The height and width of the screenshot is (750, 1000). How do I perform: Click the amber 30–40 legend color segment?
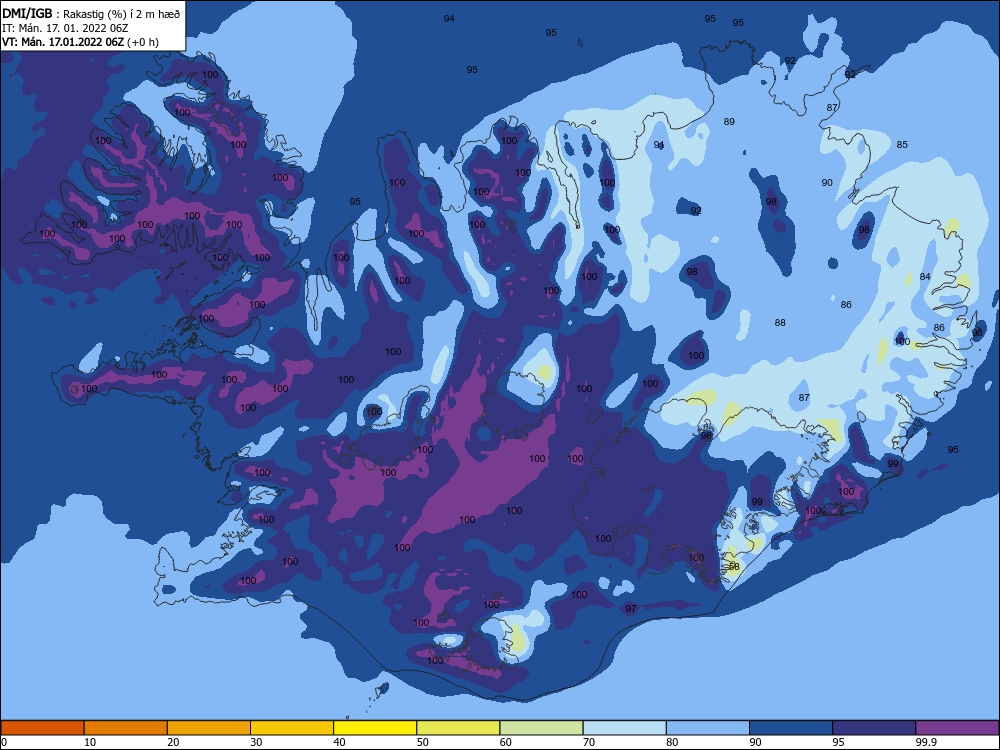coord(292,728)
